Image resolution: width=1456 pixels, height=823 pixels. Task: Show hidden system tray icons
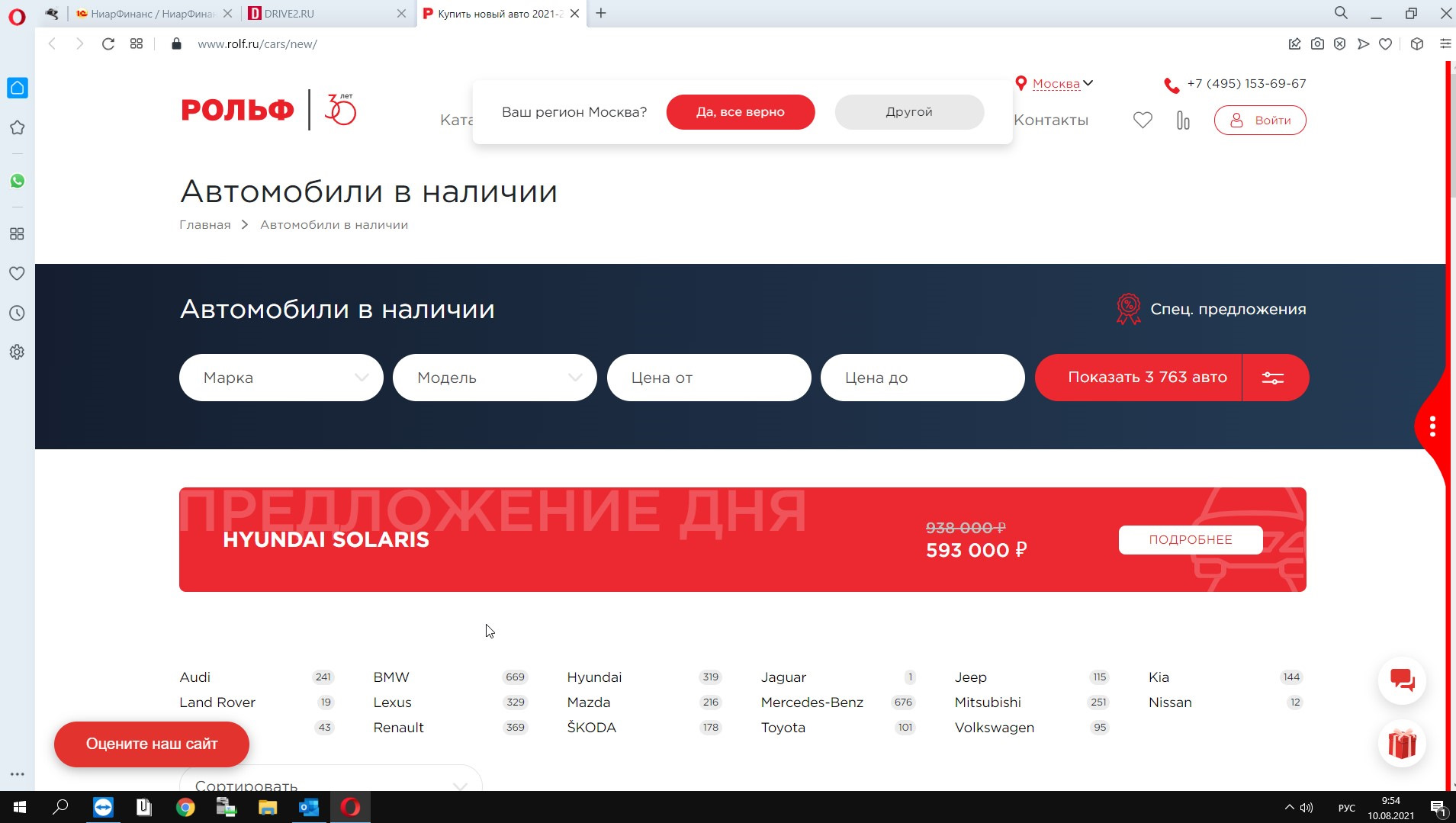(1289, 807)
